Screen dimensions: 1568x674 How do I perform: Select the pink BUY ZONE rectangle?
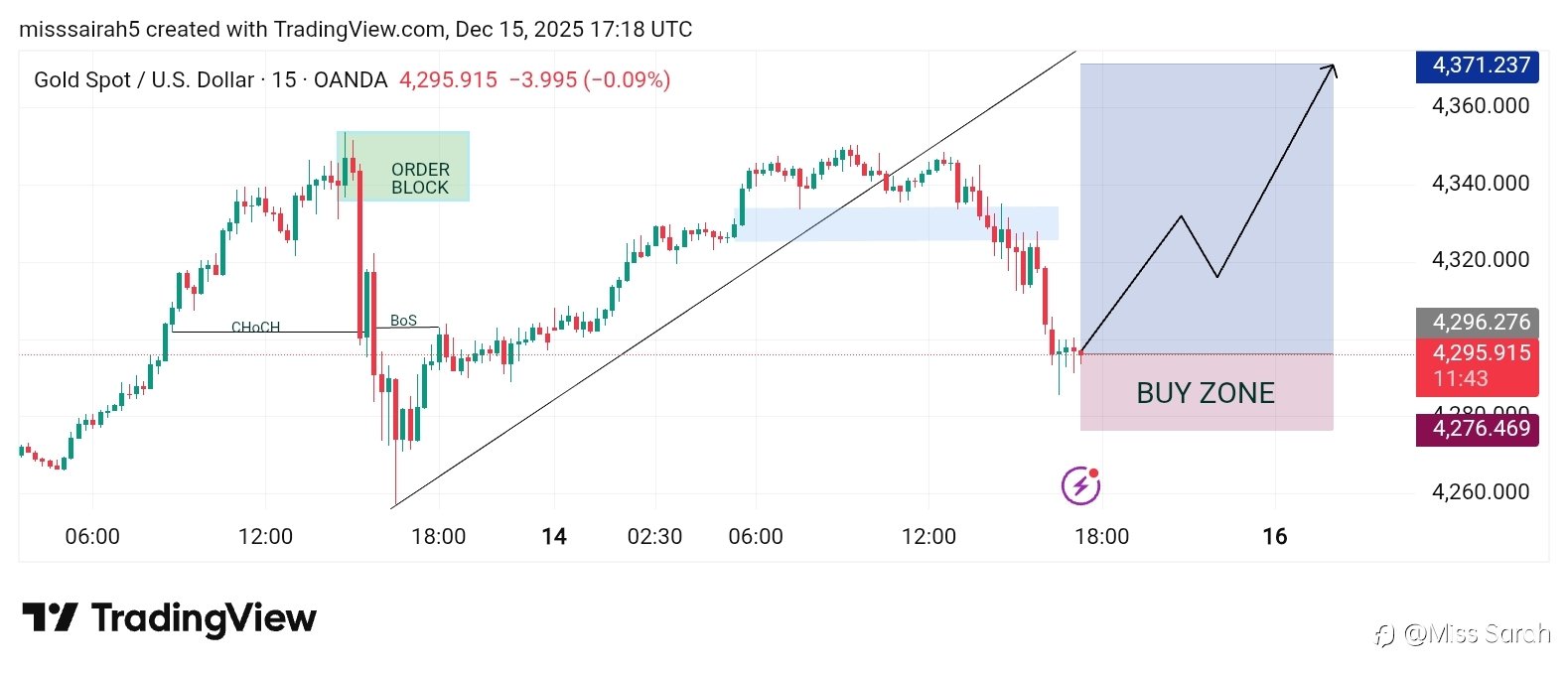[1206, 393]
